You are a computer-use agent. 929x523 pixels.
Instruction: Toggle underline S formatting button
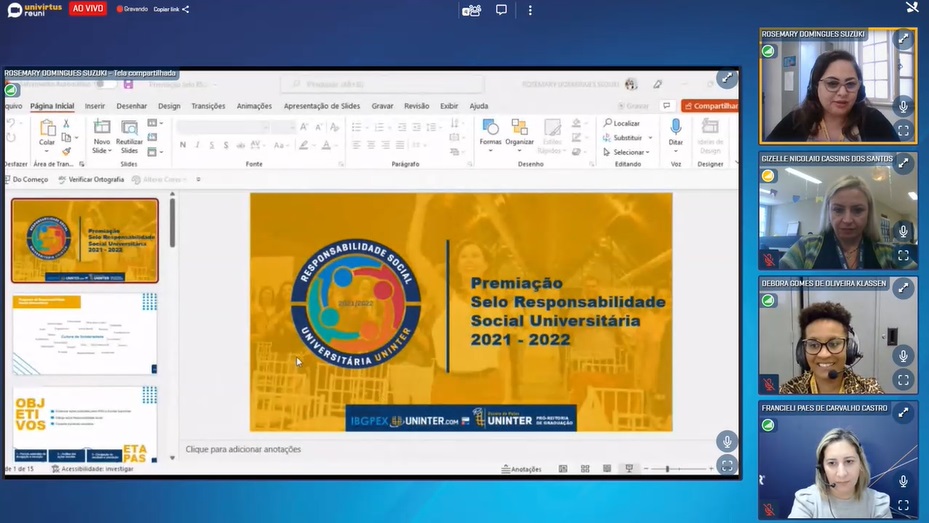212,145
